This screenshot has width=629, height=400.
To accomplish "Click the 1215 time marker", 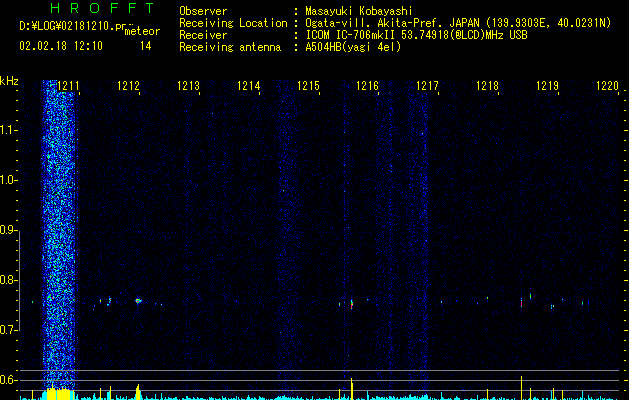I will [308, 86].
